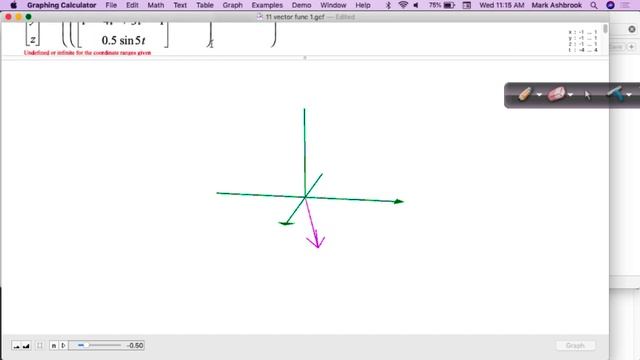Click the n value slider track

click(98, 345)
